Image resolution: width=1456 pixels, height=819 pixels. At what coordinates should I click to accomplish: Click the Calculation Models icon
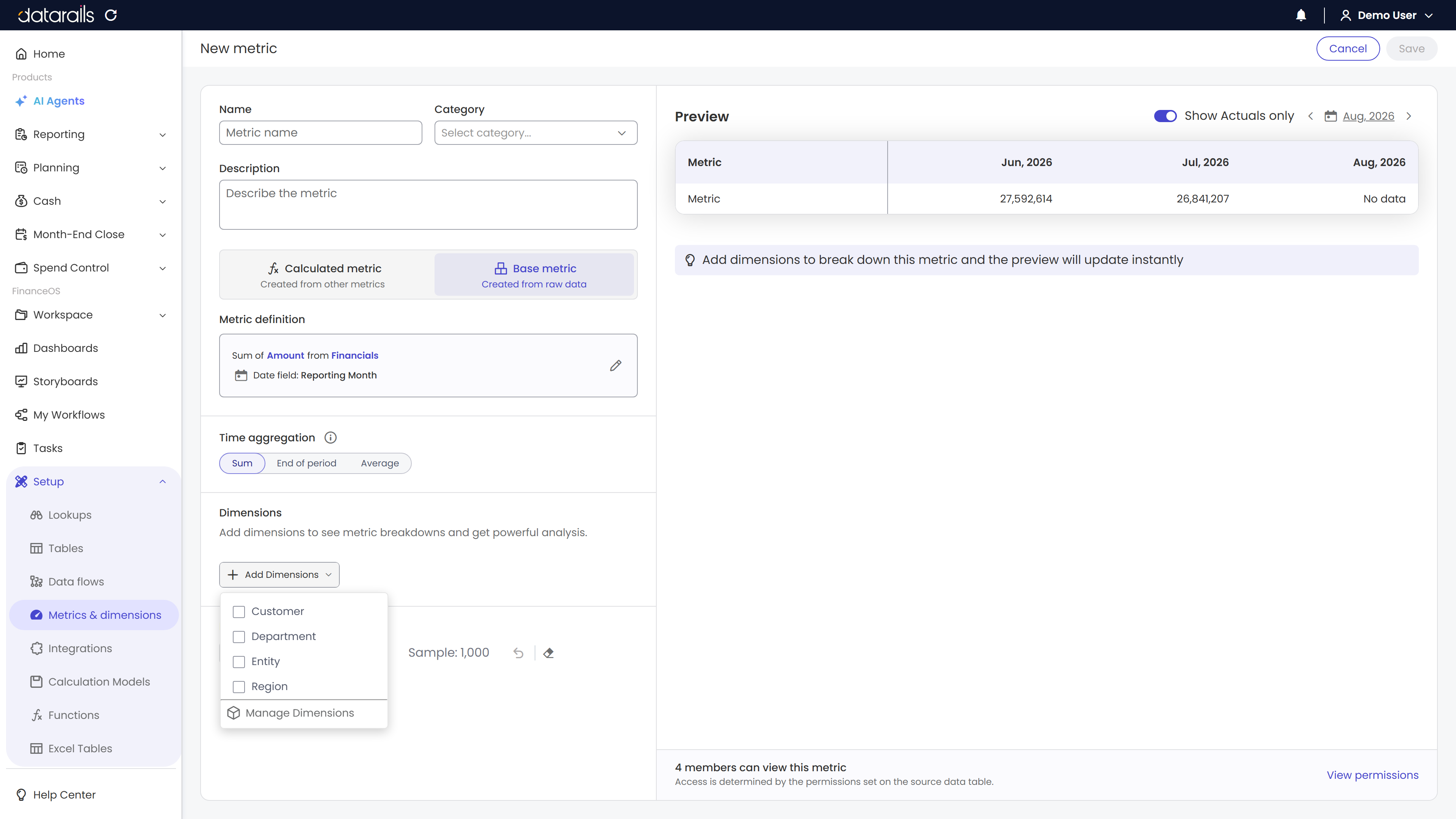36,682
